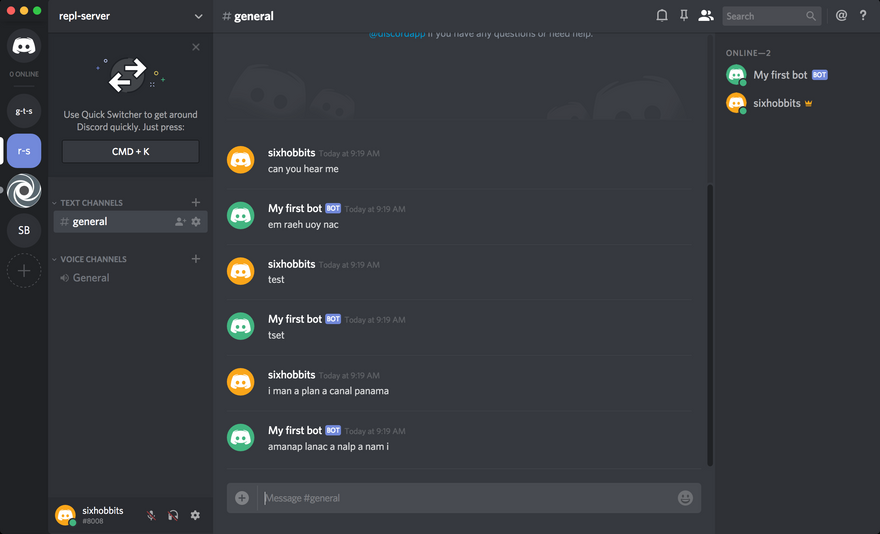Open recent mentions via @ icon

tap(841, 16)
